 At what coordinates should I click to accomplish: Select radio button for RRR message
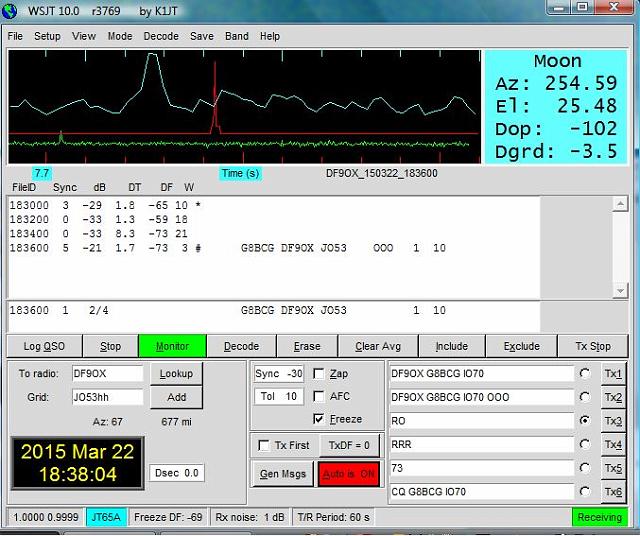coord(585,444)
